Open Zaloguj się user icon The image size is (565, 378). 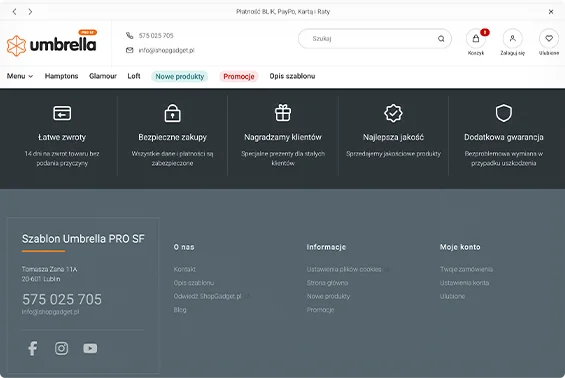[x=512, y=39]
